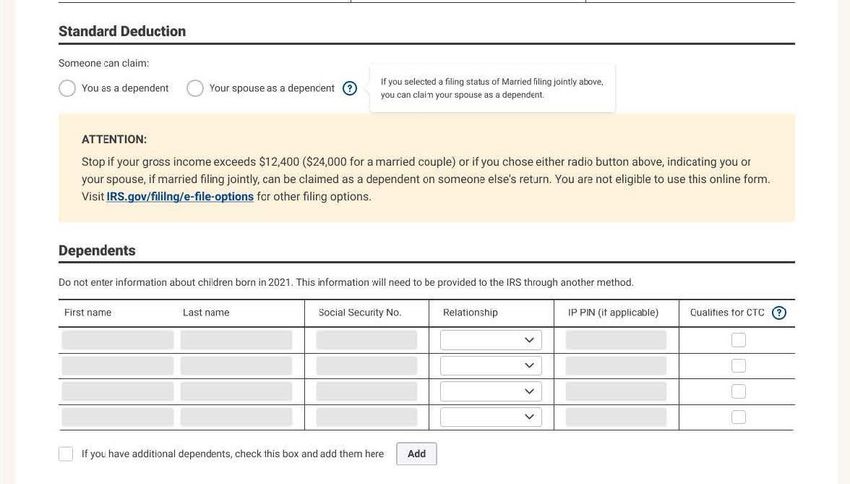Viewport: 850px width, 484px height.
Task: Click IP PIN field in third dependent row
Action: point(616,391)
